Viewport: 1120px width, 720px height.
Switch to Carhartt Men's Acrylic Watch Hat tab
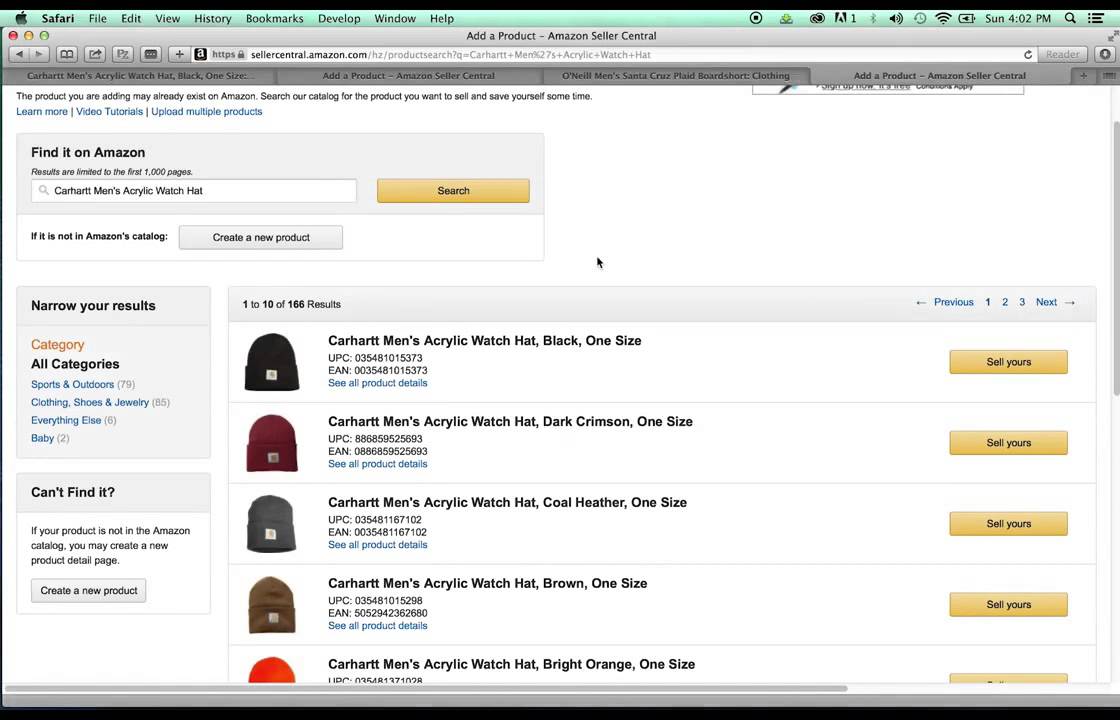[x=140, y=76]
